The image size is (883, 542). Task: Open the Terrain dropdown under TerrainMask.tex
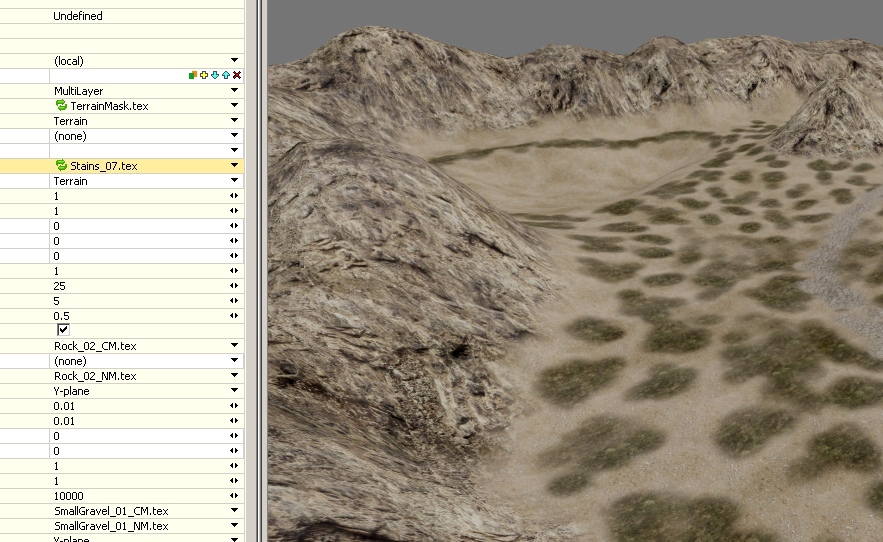pos(234,121)
